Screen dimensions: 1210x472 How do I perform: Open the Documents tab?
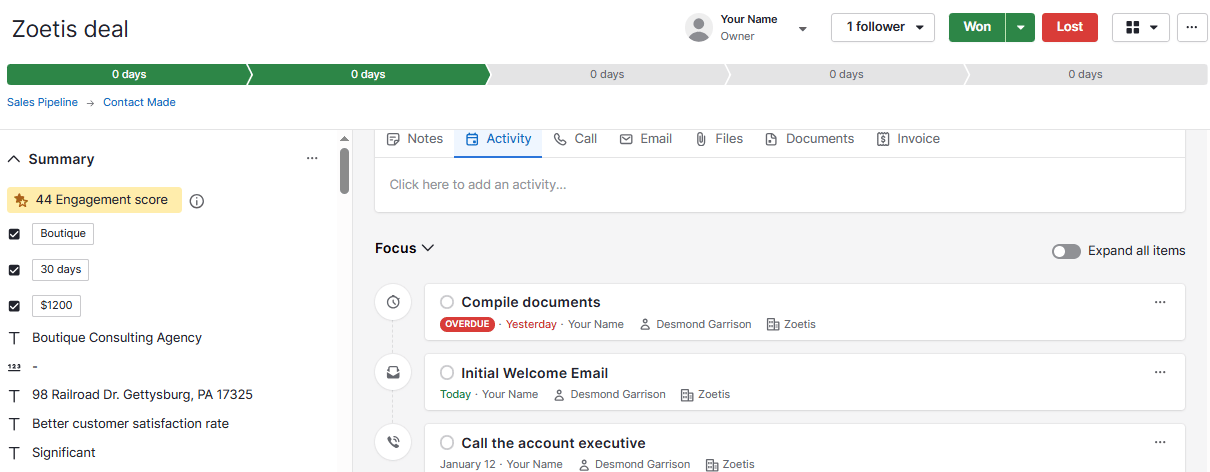(809, 139)
